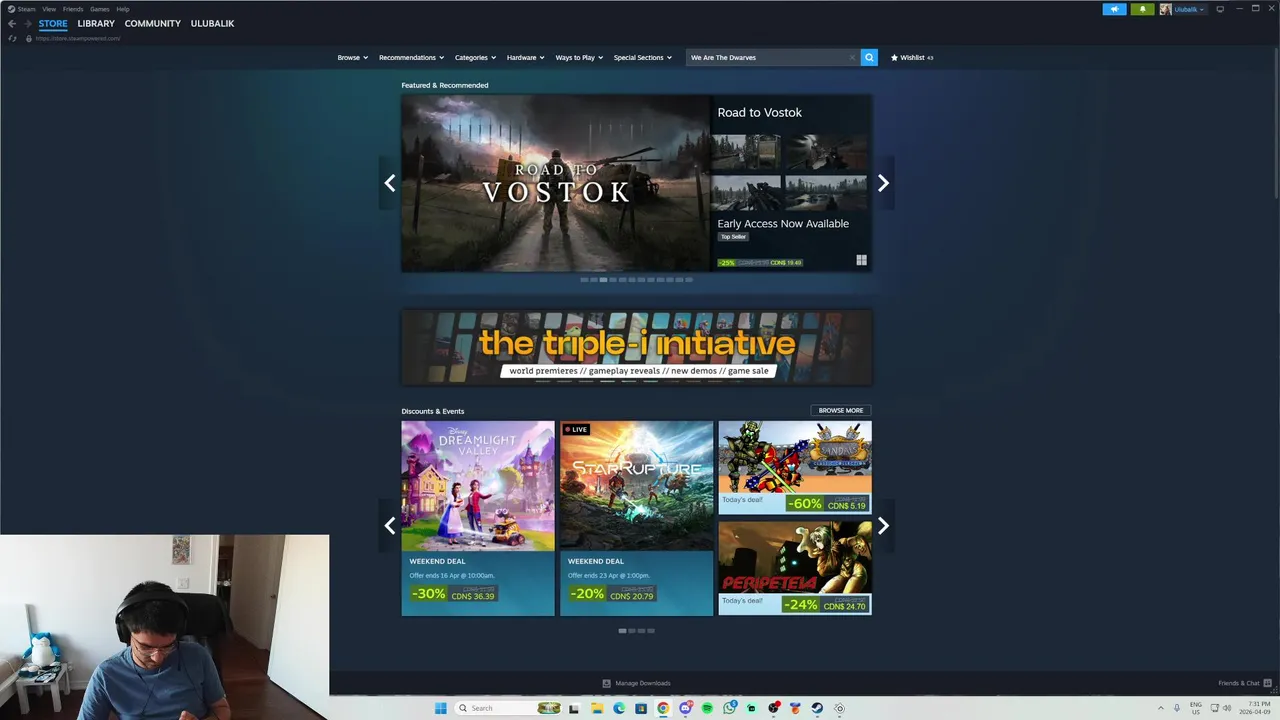Click the Windows taskbar Search box
The width and height of the screenshot is (1280, 720).
click(x=507, y=708)
